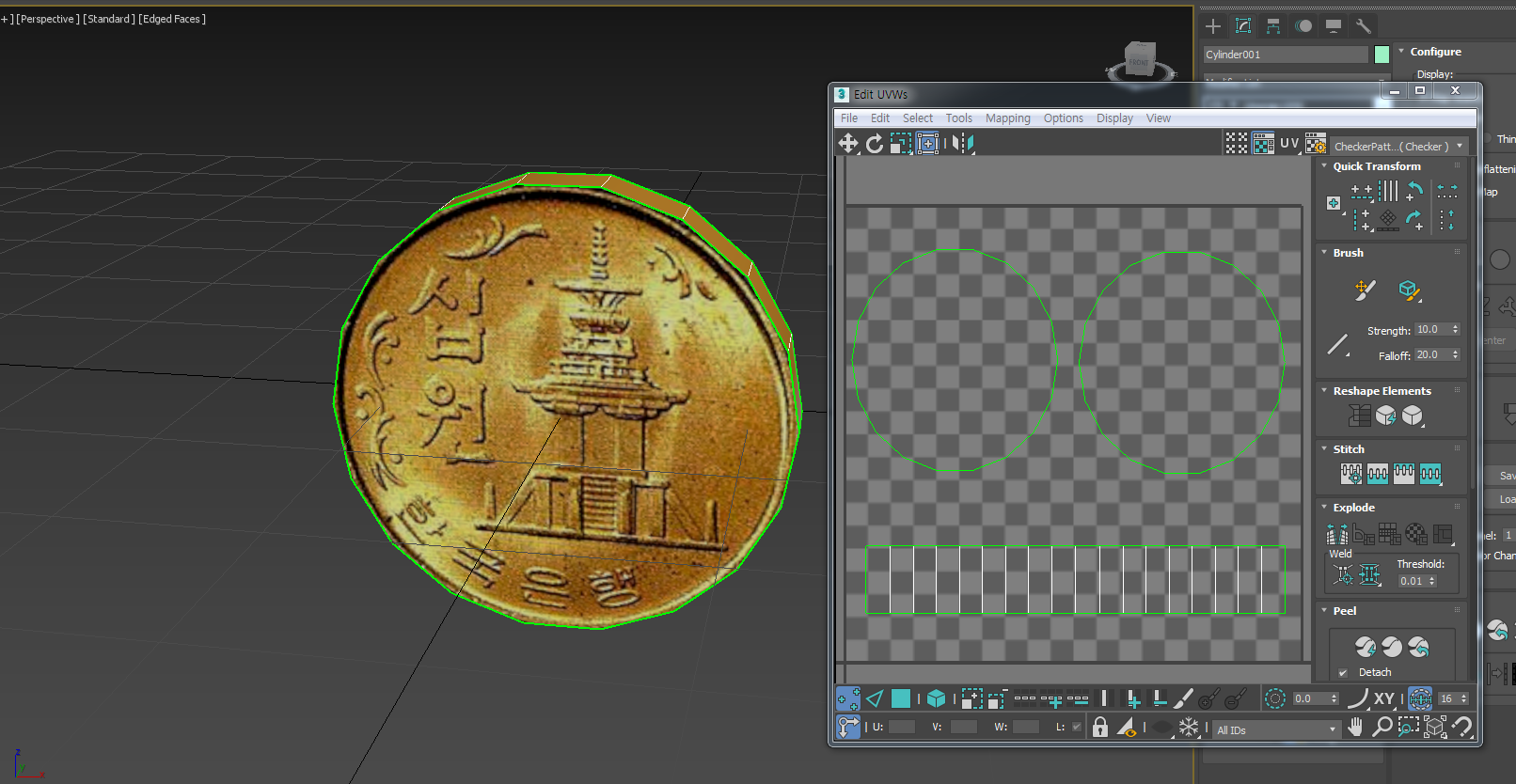This screenshot has width=1516, height=784.
Task: Toggle the checker map display button
Action: click(x=1263, y=143)
